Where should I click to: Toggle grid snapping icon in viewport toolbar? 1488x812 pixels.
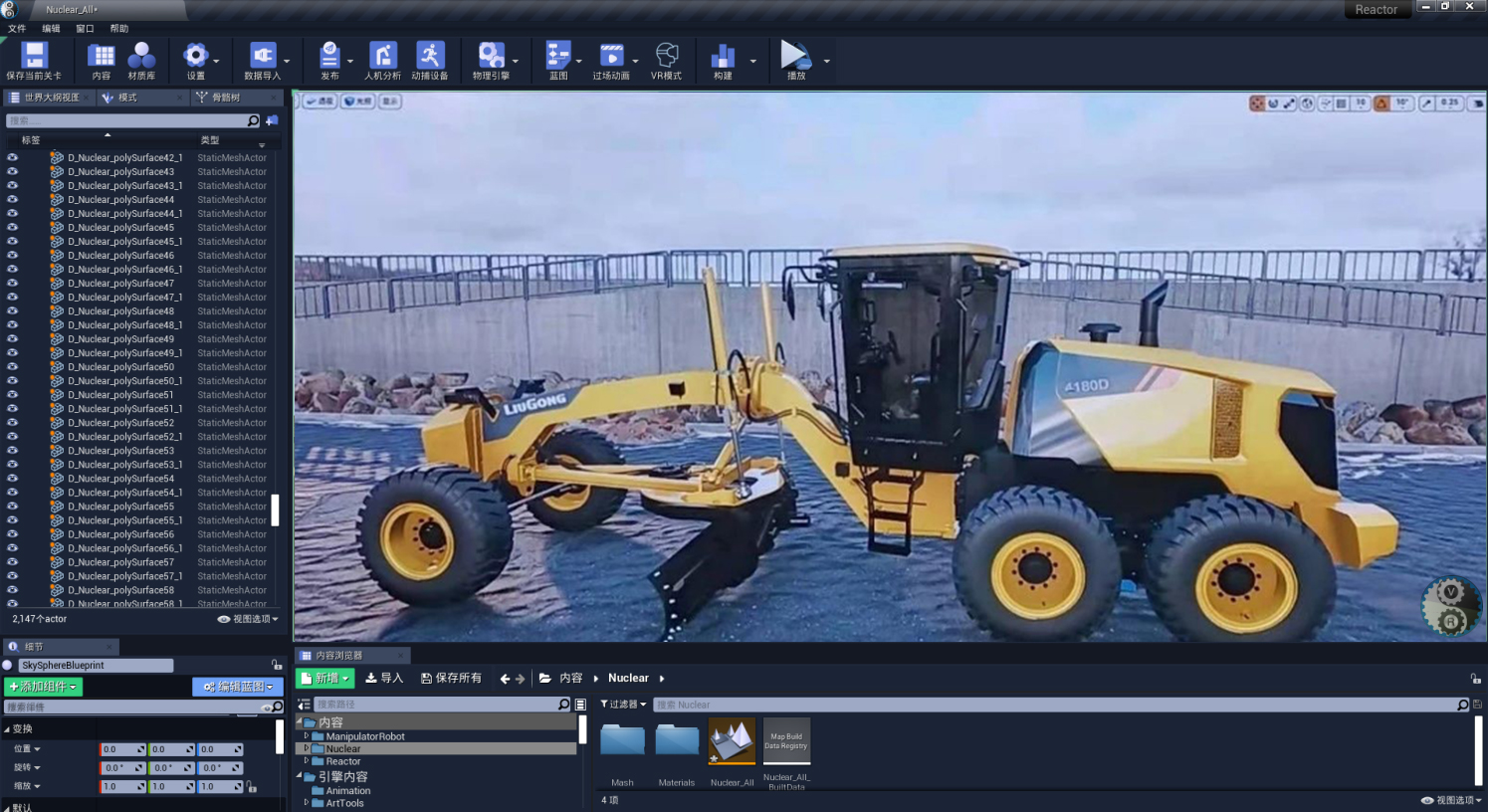click(1341, 102)
